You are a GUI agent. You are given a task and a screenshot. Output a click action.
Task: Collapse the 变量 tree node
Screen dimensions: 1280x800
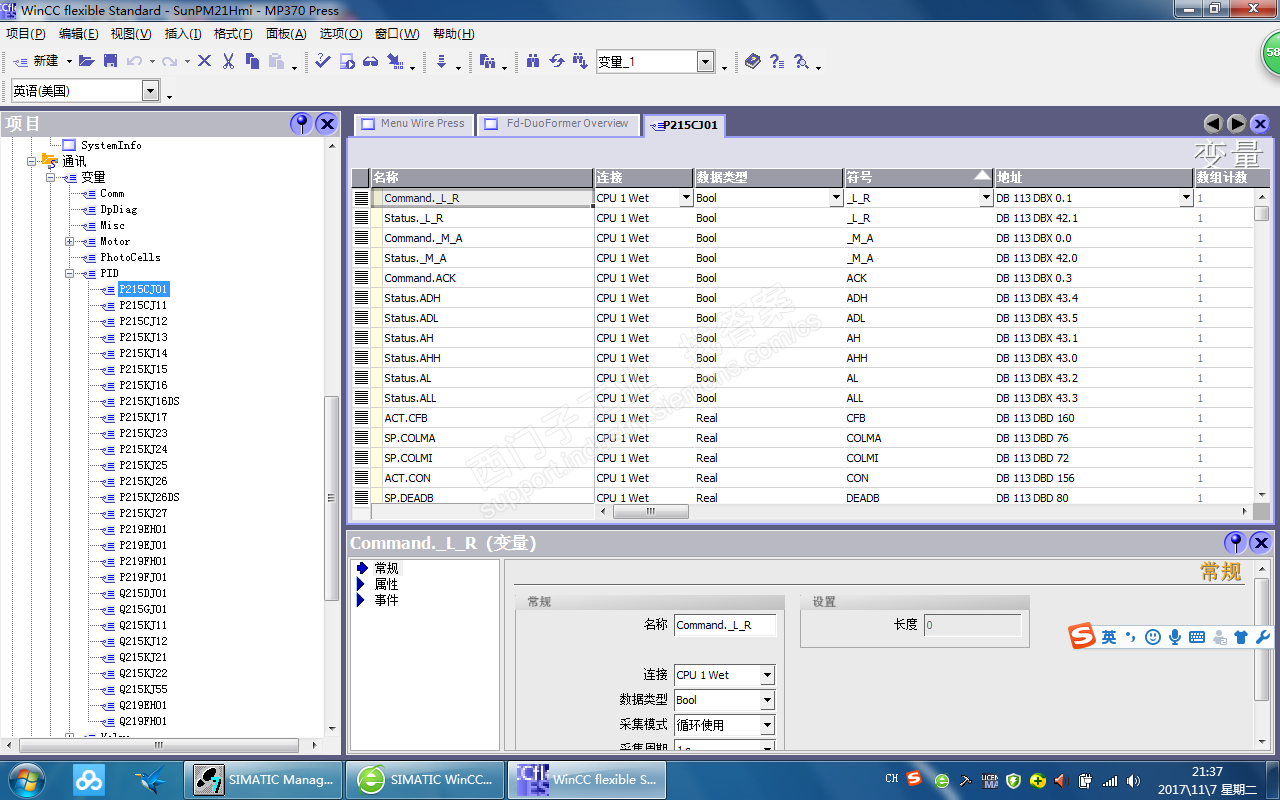coord(50,177)
